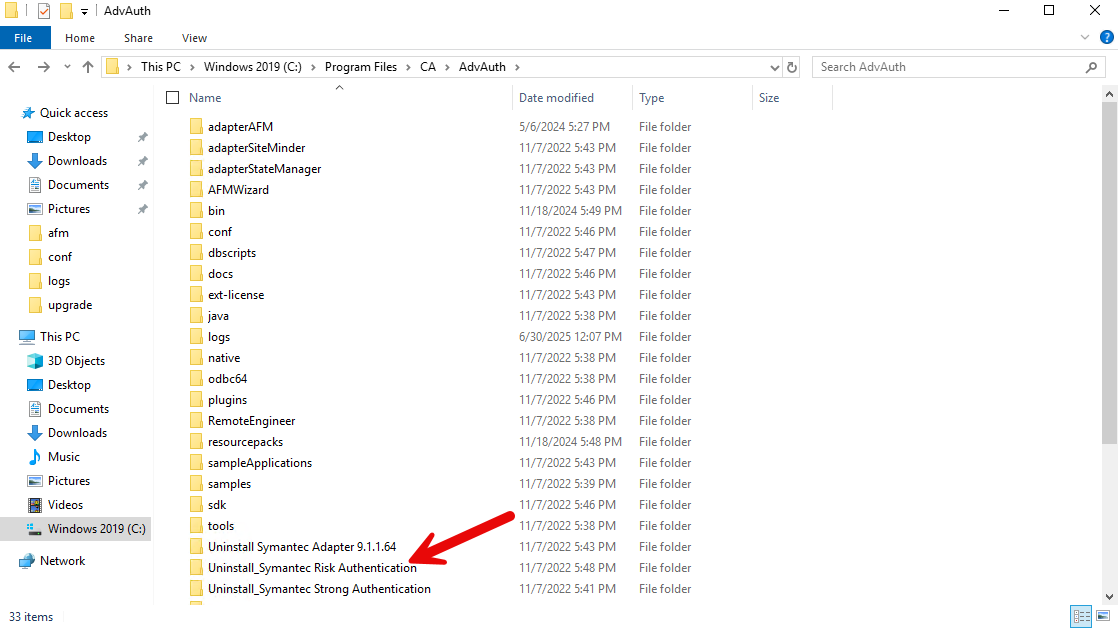This screenshot has height=641, width=1118.
Task: Select Quick access in navigation pane
Action: 73,113
